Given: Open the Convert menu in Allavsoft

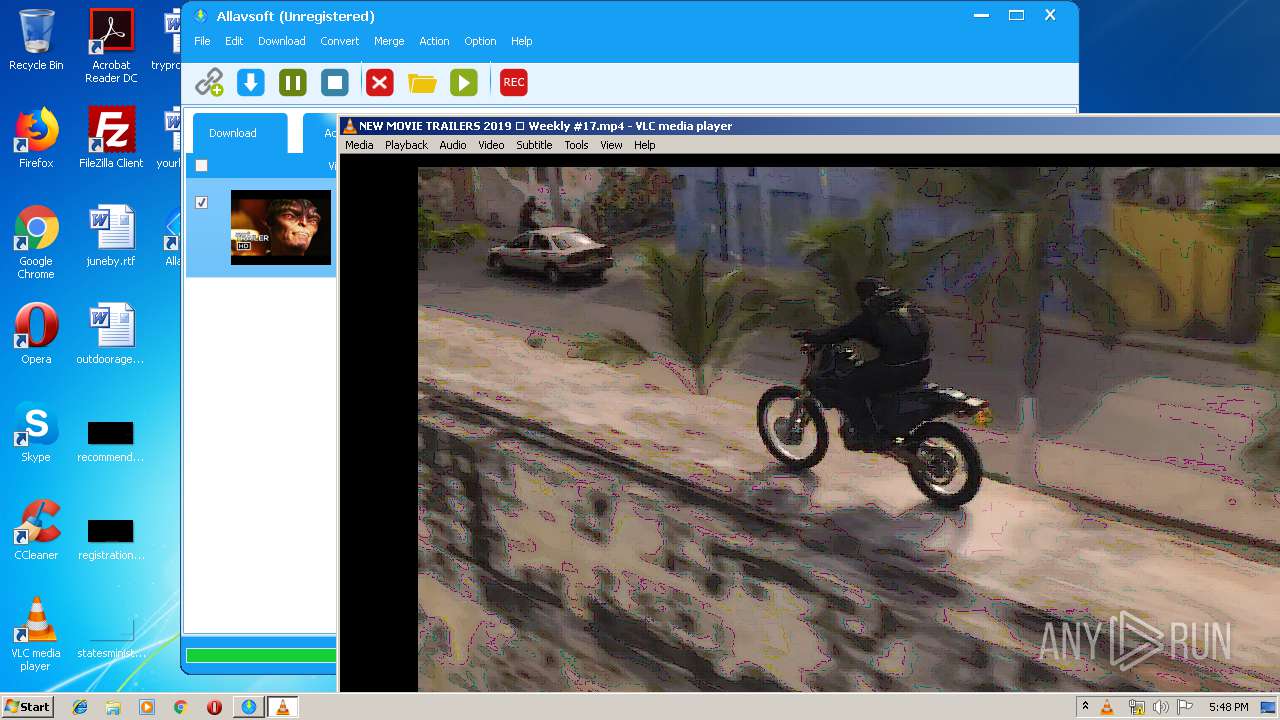Looking at the screenshot, I should 340,41.
